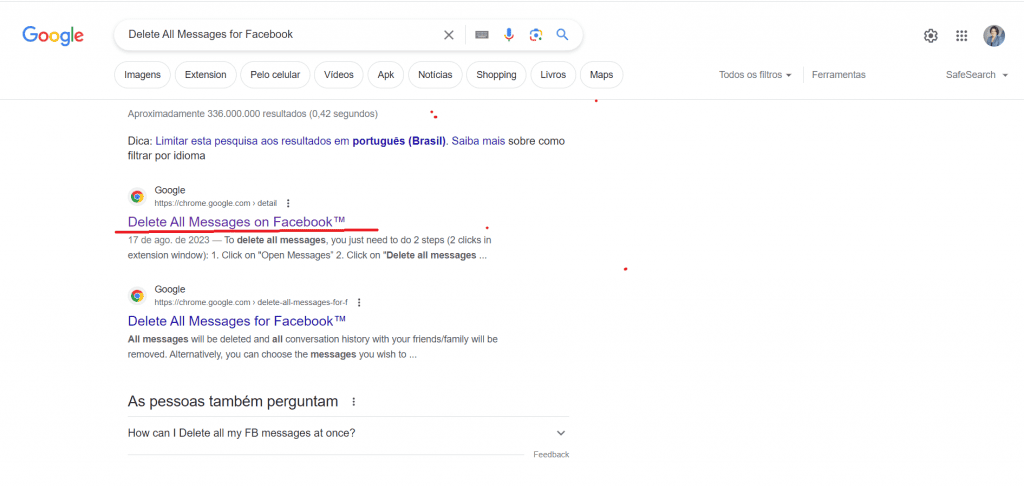Select the Imagens filter chip
The width and height of the screenshot is (1024, 486).
[142, 75]
